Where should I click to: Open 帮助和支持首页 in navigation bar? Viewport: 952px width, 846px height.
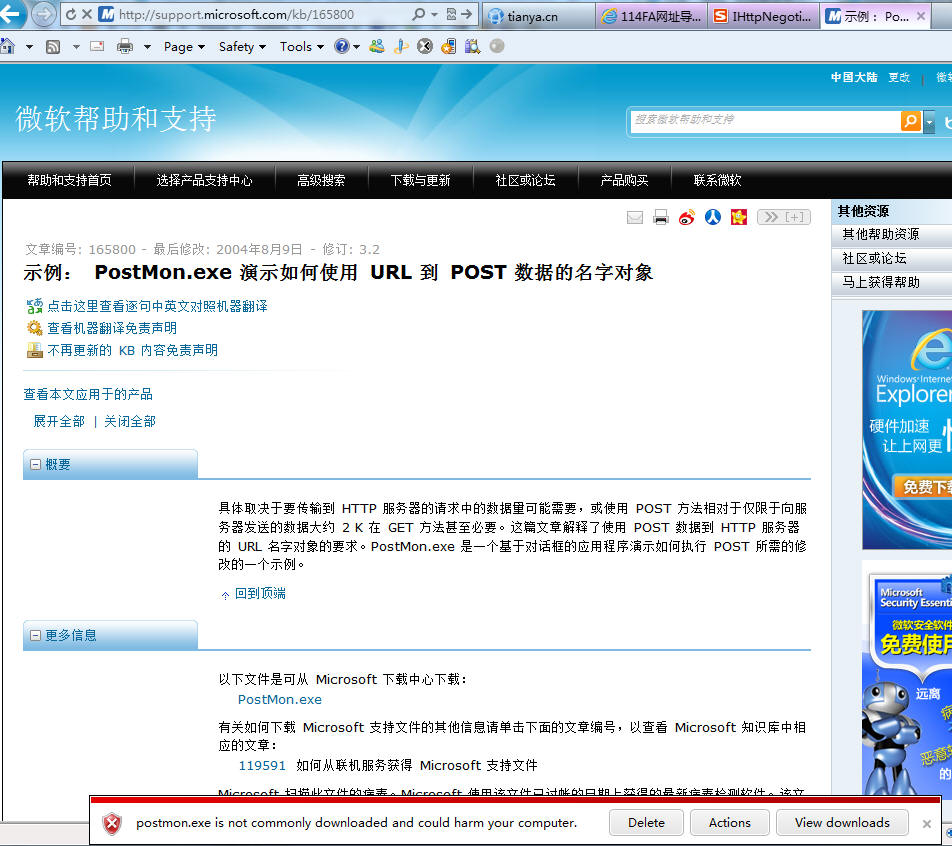69,180
